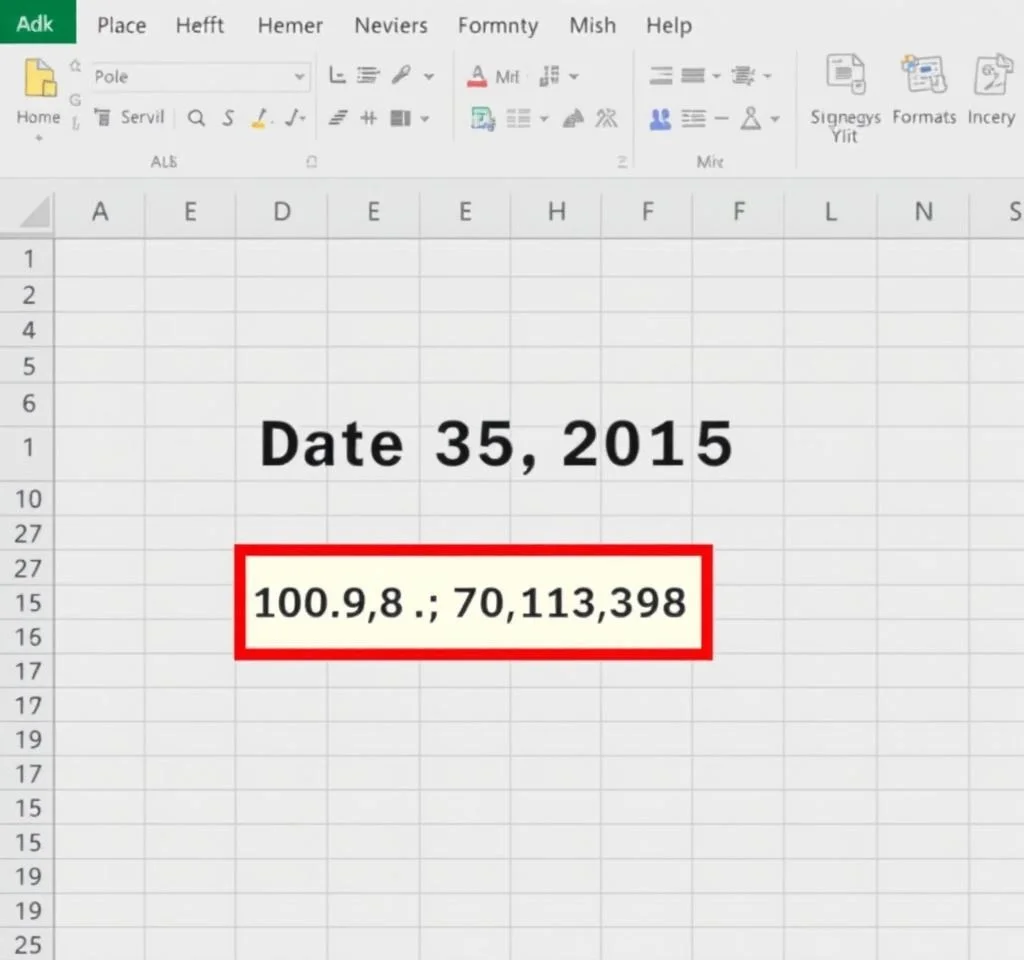Click the italic S style button
The image size is (1024, 960).
click(228, 118)
